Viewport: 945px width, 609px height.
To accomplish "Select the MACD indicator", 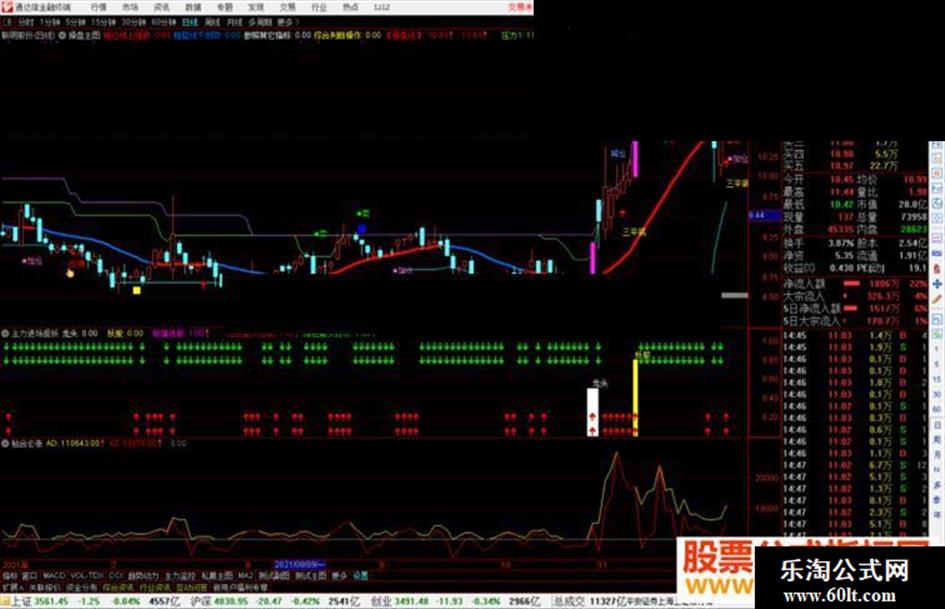I will [x=54, y=576].
